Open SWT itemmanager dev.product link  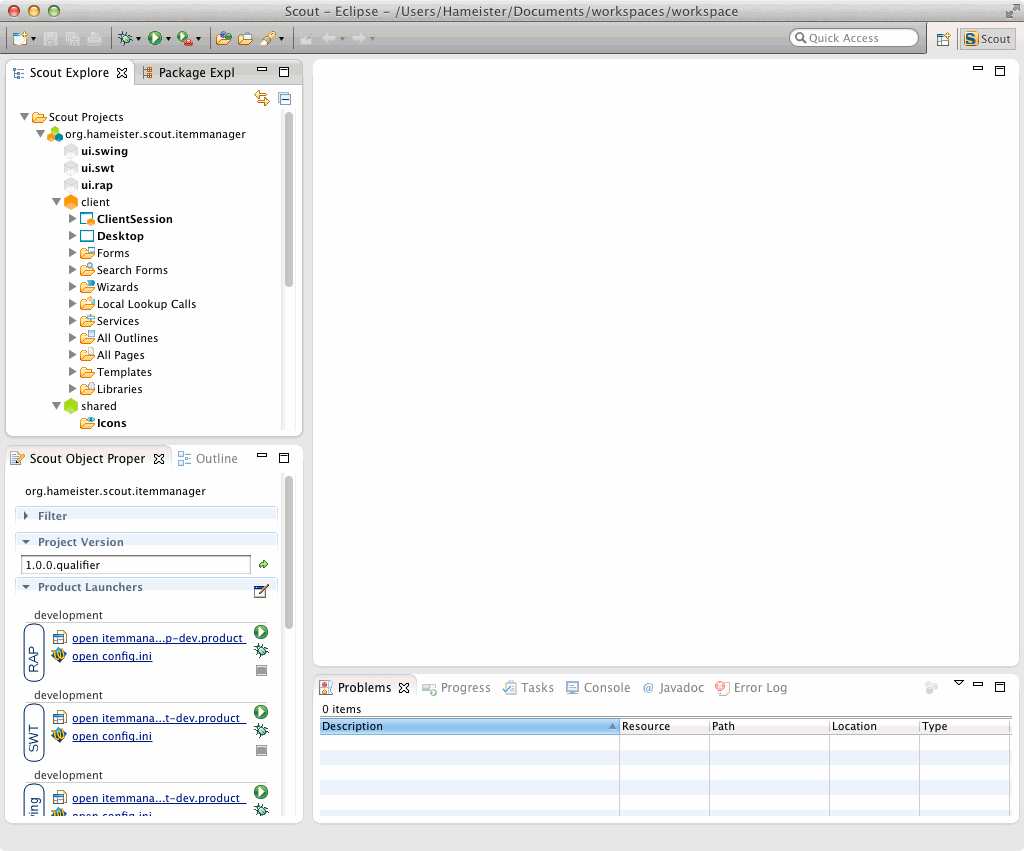click(158, 718)
